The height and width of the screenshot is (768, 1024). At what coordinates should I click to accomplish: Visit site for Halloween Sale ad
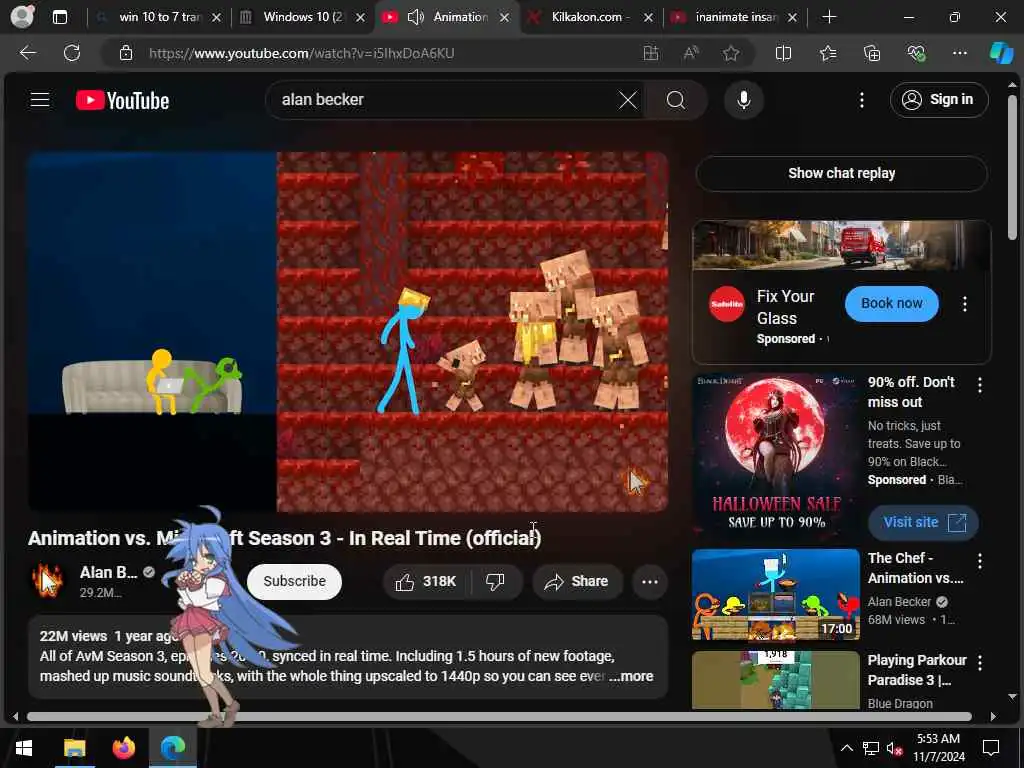[x=923, y=522]
